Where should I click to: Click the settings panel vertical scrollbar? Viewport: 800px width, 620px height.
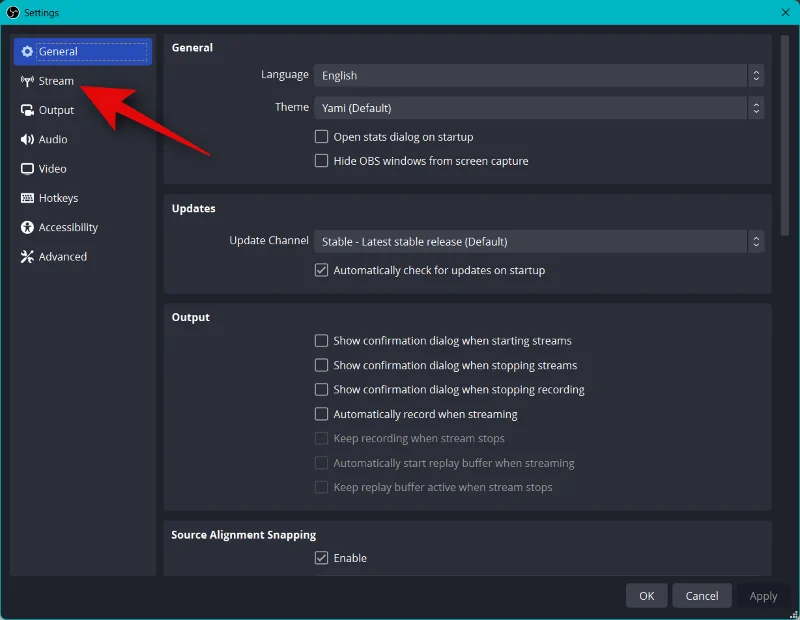click(785, 135)
